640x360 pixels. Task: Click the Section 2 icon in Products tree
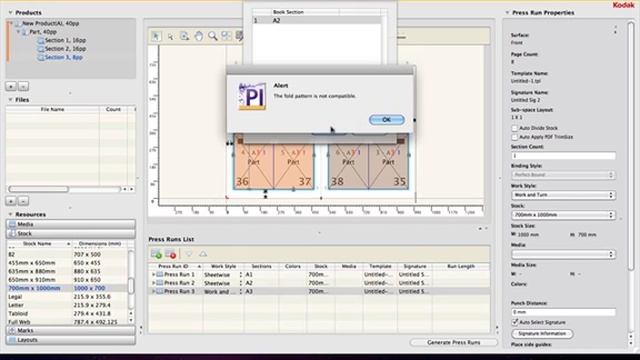pos(40,49)
